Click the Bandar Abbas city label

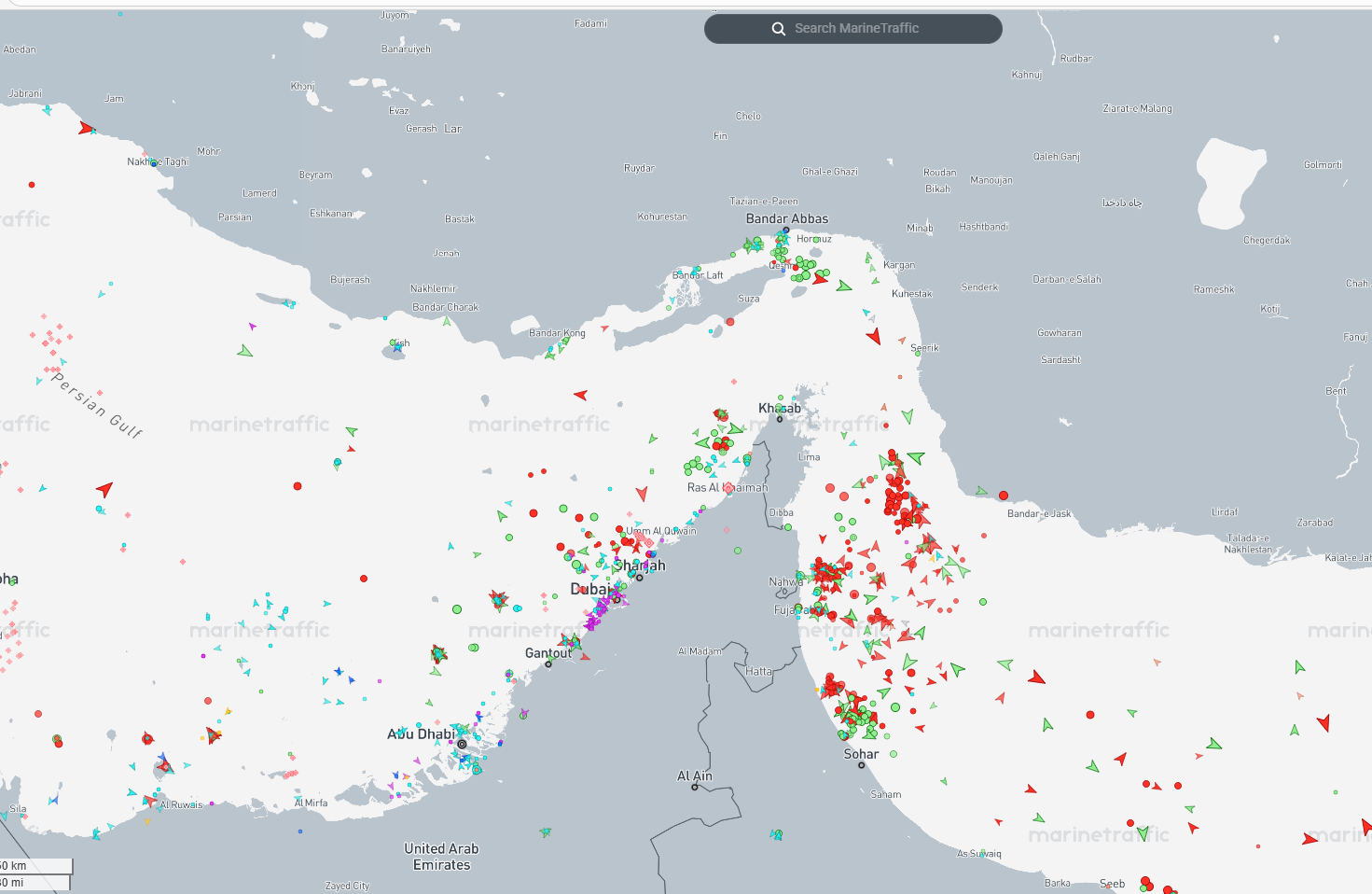coord(787,218)
